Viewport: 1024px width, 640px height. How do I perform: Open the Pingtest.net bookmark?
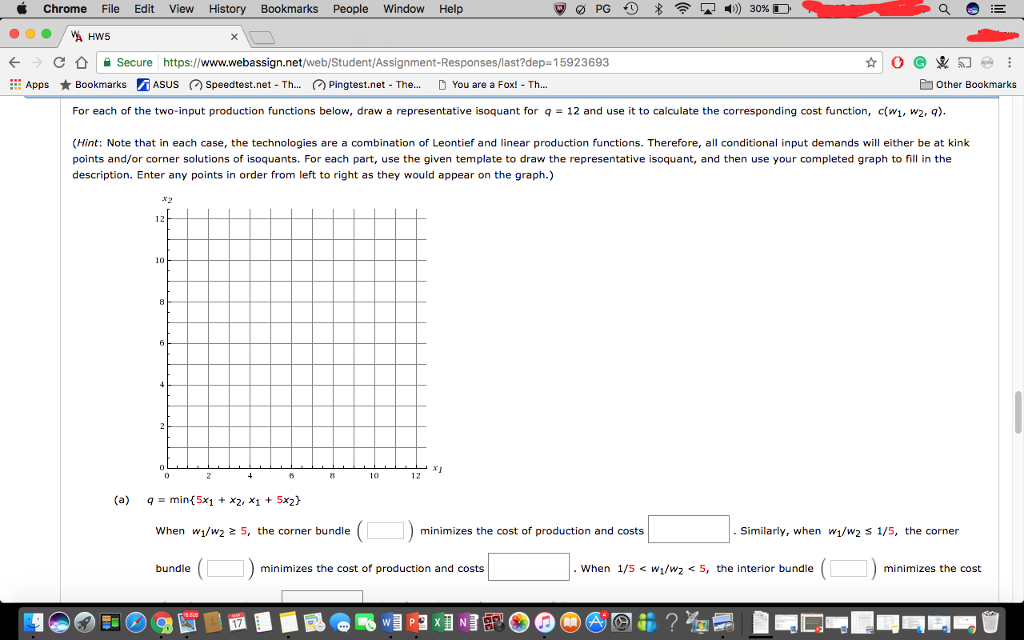366,84
